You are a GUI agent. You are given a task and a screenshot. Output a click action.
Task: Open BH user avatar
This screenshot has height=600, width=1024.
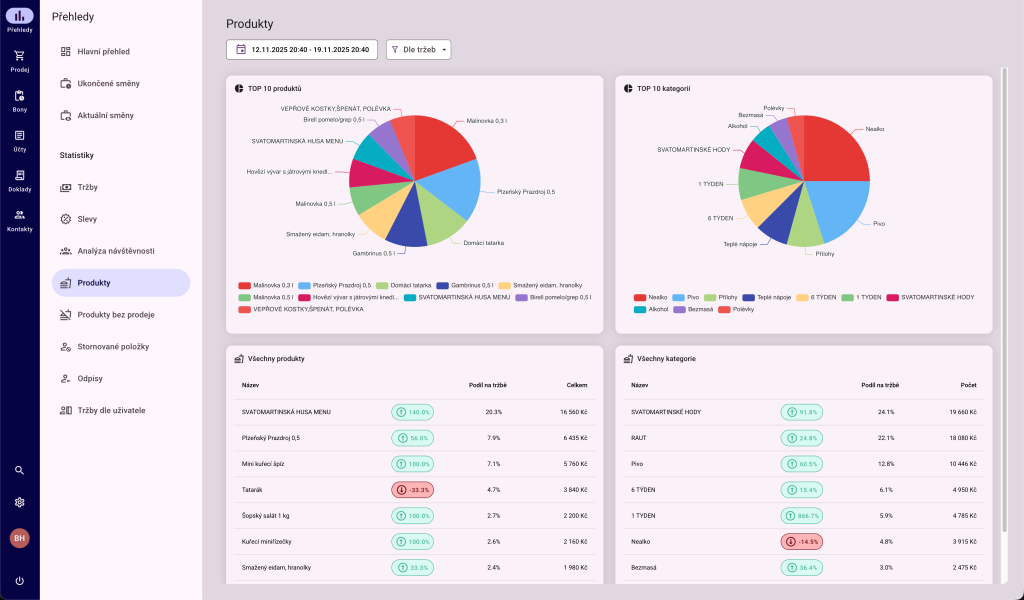point(19,538)
